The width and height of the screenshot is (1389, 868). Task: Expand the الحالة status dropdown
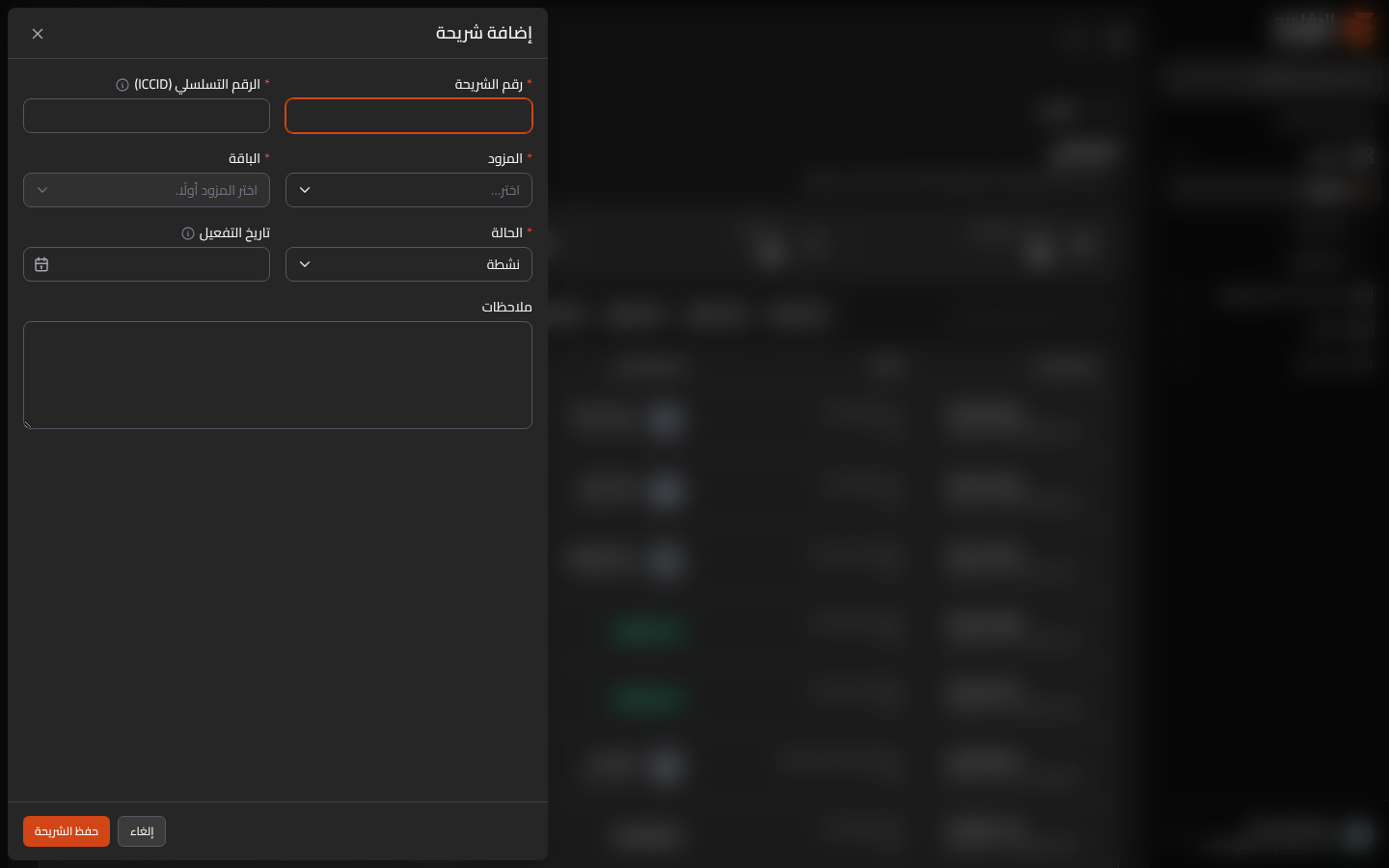tap(409, 264)
